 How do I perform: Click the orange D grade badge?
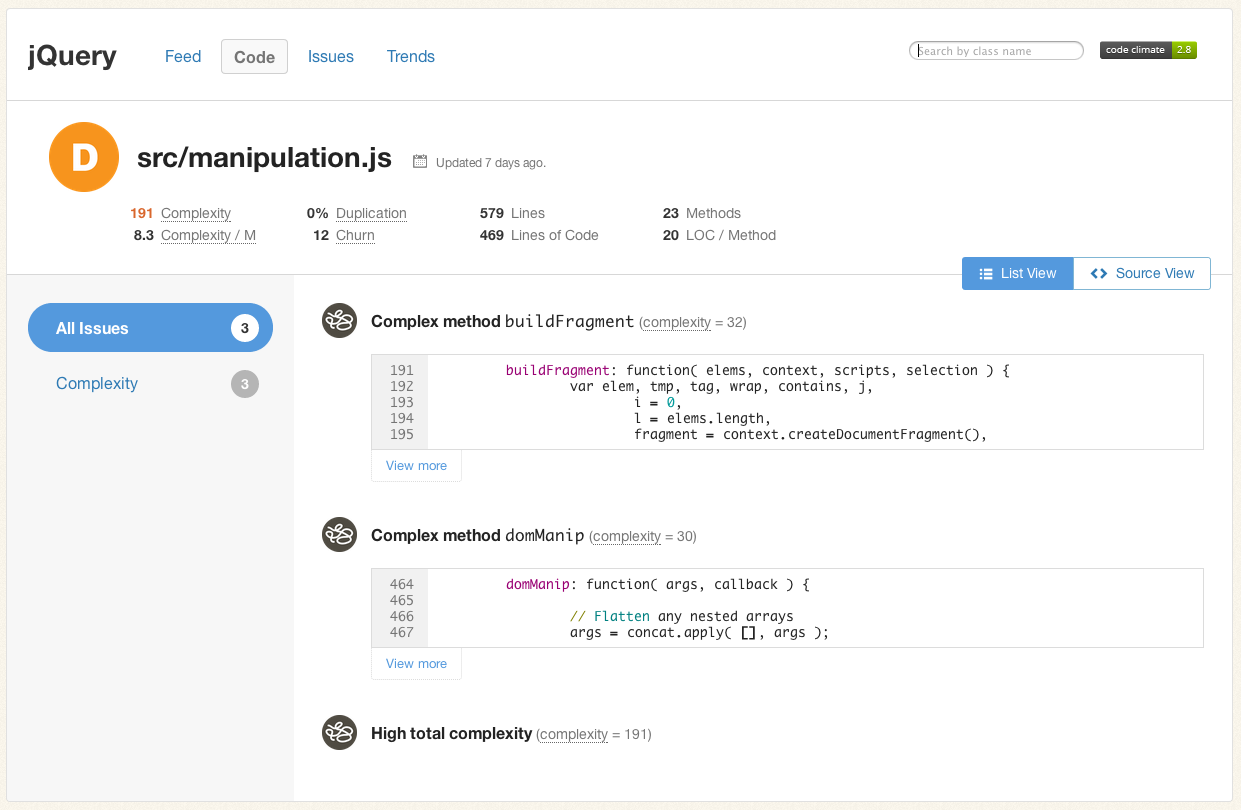point(84,157)
